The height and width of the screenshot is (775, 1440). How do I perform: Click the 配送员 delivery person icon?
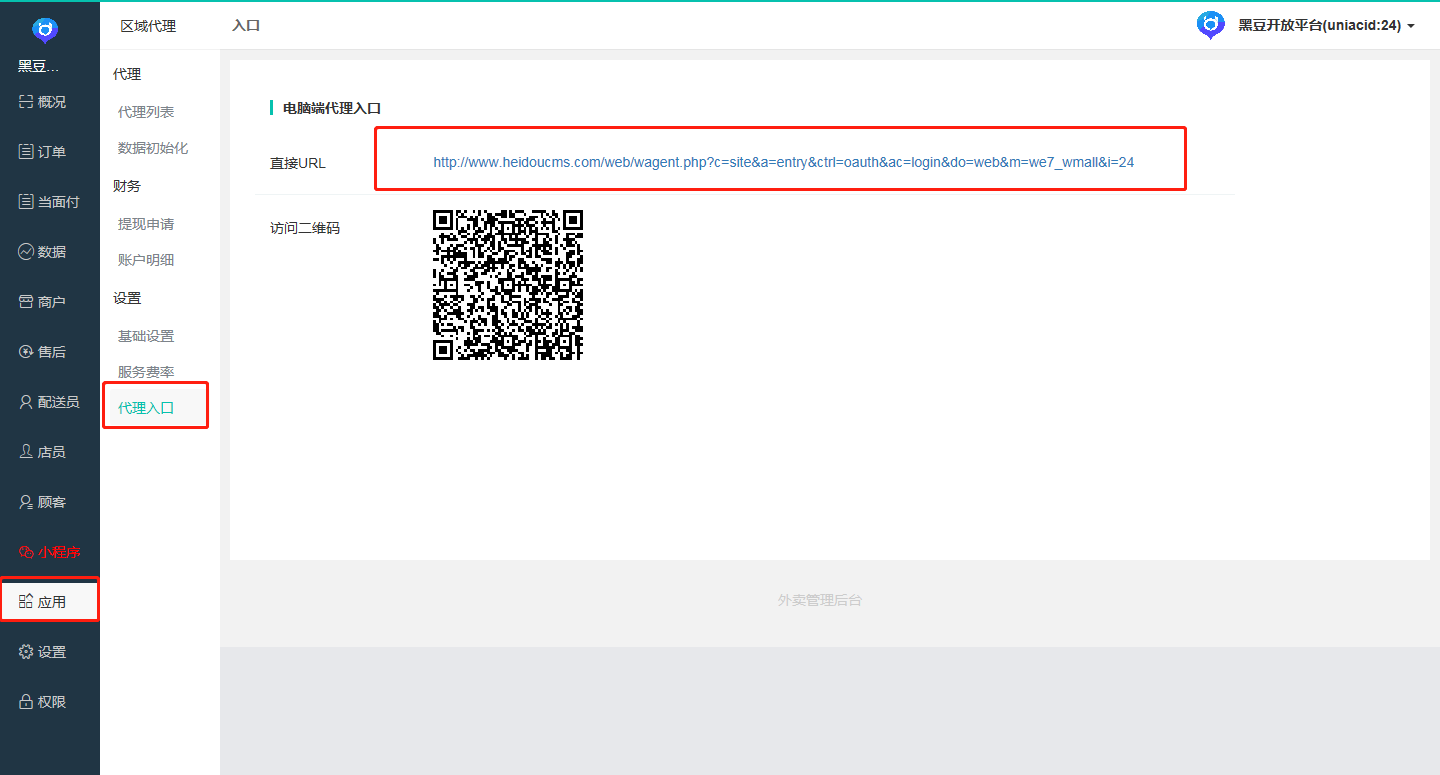tap(26, 402)
